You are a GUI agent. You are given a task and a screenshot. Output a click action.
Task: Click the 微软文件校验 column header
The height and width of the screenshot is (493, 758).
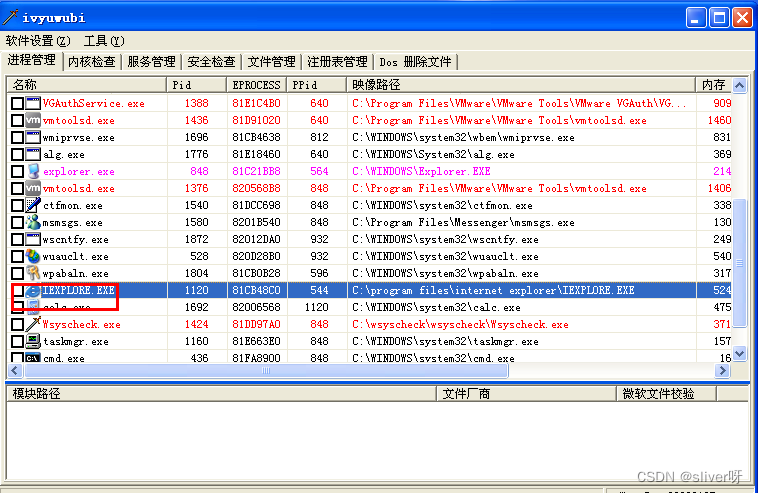pos(666,394)
